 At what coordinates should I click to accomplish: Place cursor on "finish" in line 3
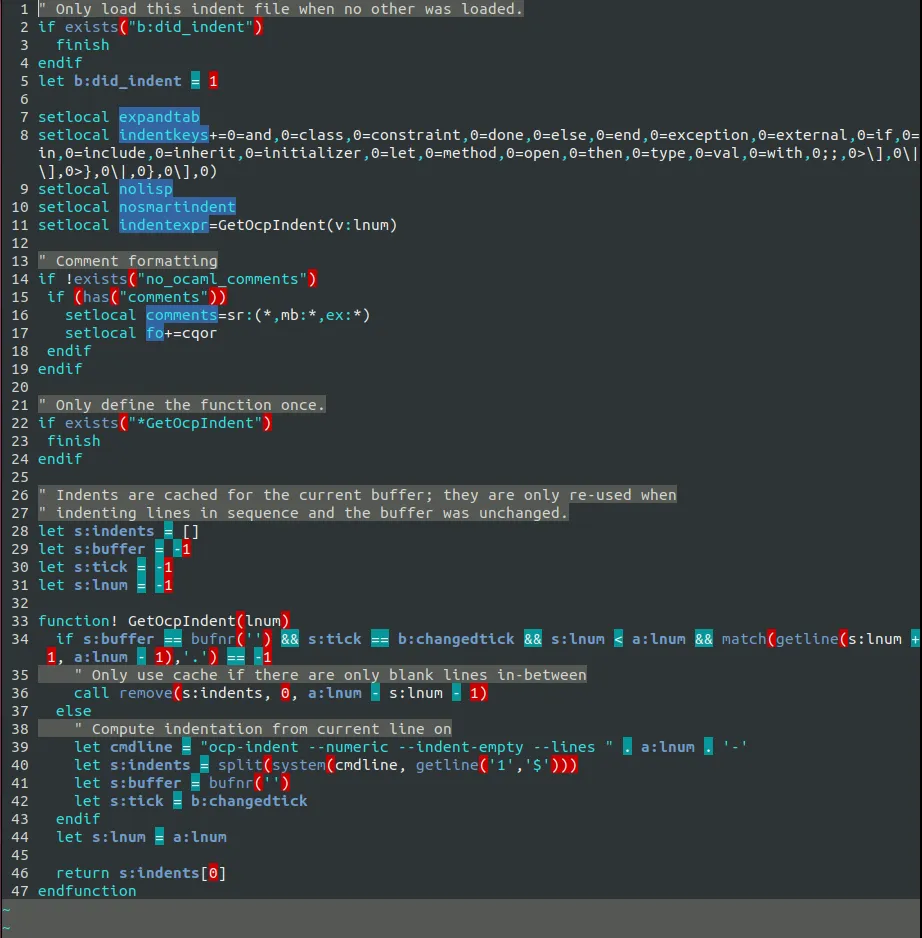tap(83, 45)
